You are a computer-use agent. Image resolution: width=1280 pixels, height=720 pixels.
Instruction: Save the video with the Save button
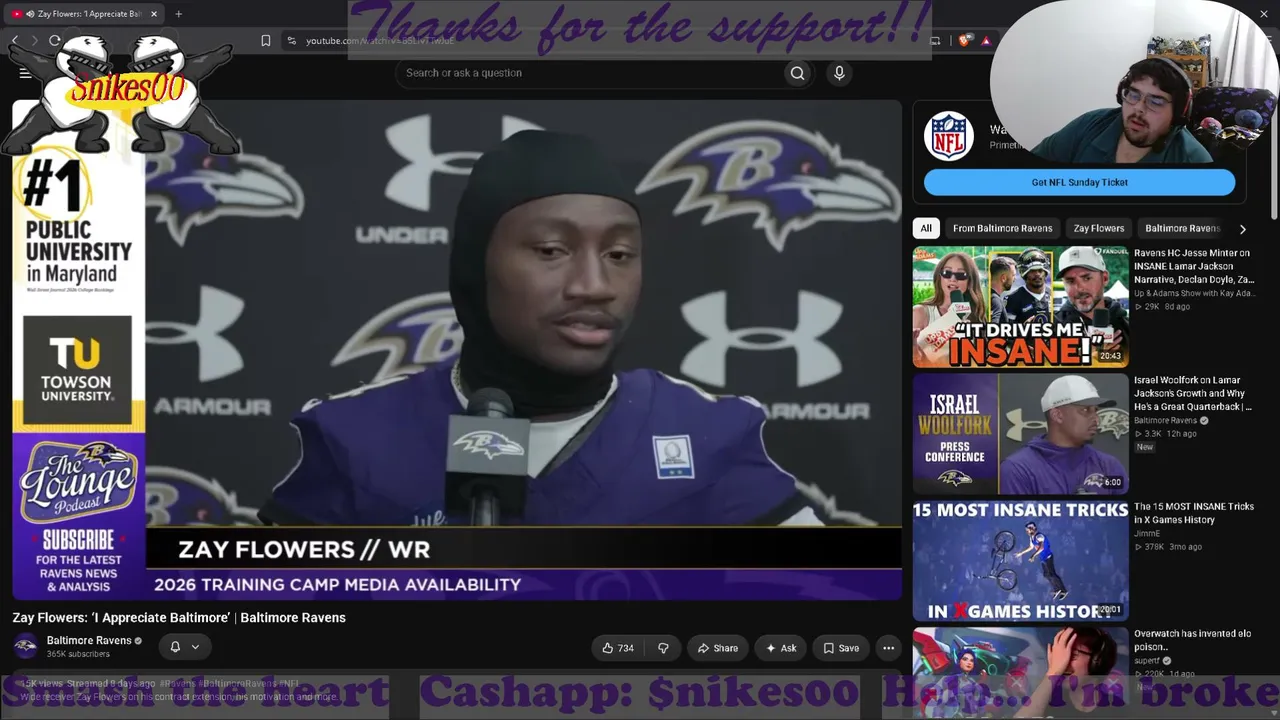(x=841, y=648)
